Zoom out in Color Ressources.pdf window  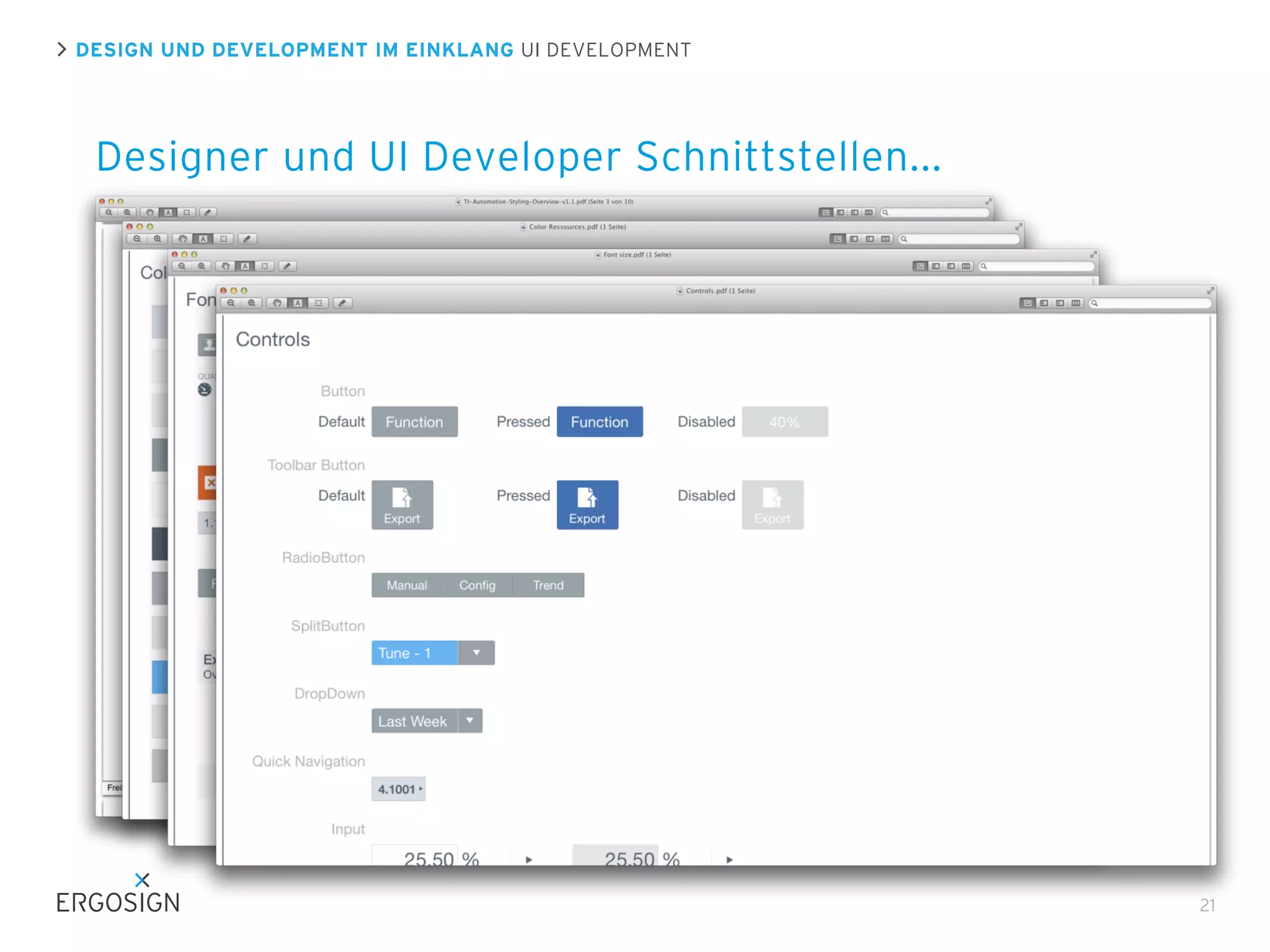[137, 239]
